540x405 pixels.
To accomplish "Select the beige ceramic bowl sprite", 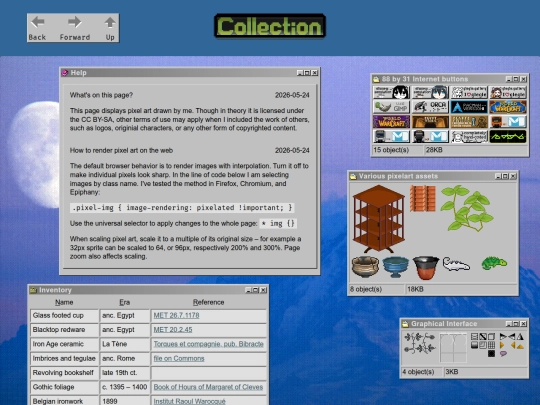I will click(x=365, y=266).
